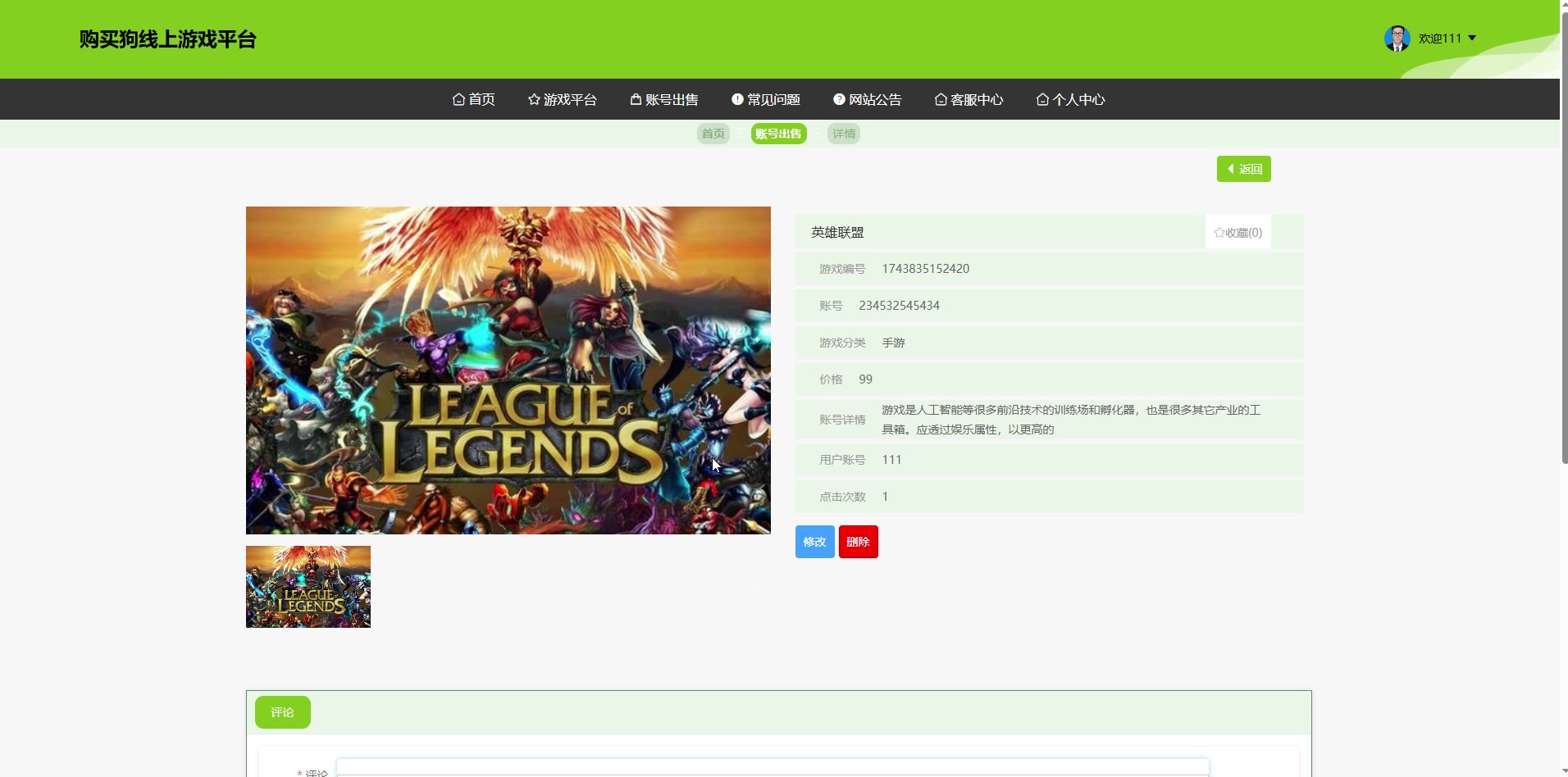Click the 用户账号 field label
Screen dimensions: 1568x777
tap(842, 460)
